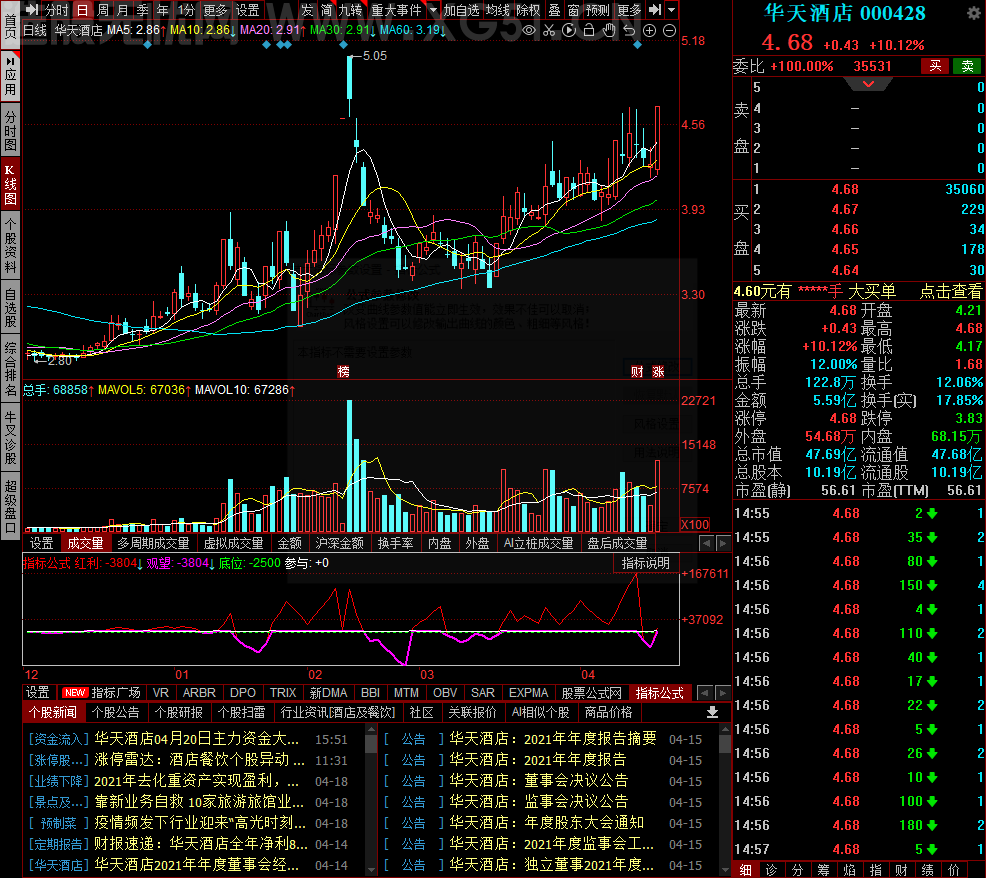Click 点击查看 in large order banner
986x878 pixels.
tap(950, 291)
